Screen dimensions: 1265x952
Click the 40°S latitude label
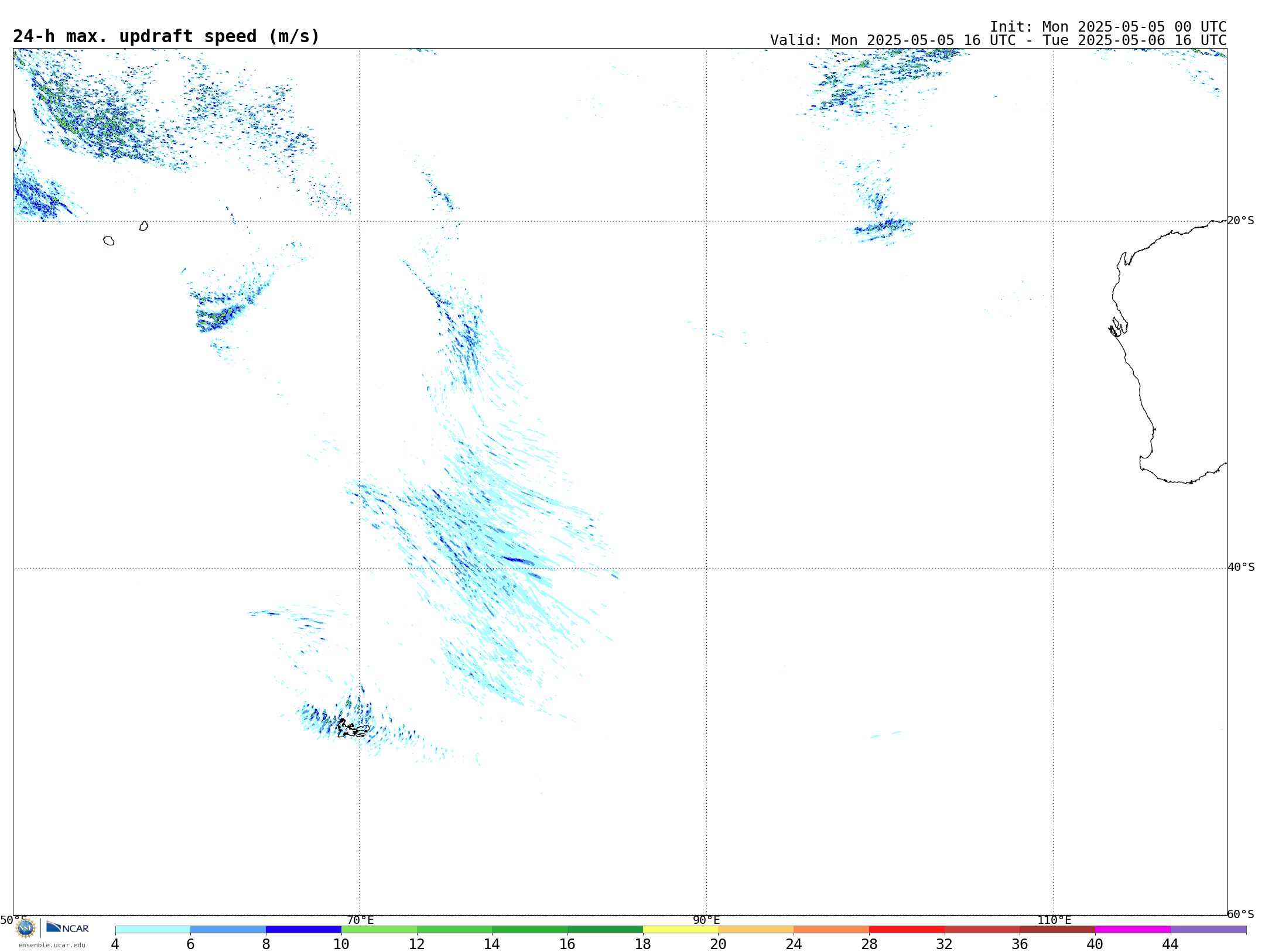[1241, 567]
